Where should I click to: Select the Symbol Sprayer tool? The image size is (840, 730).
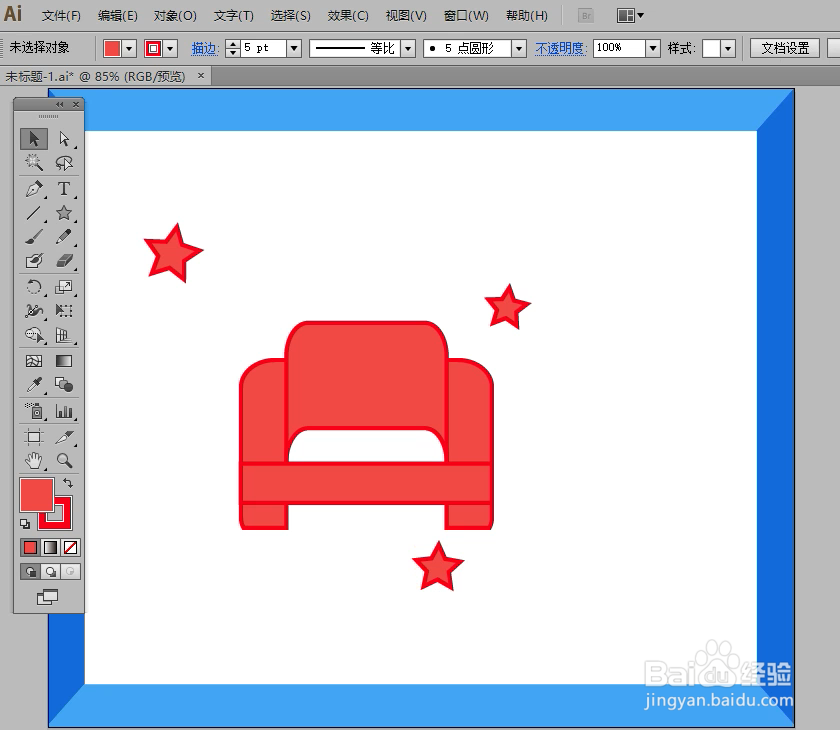(x=34, y=411)
